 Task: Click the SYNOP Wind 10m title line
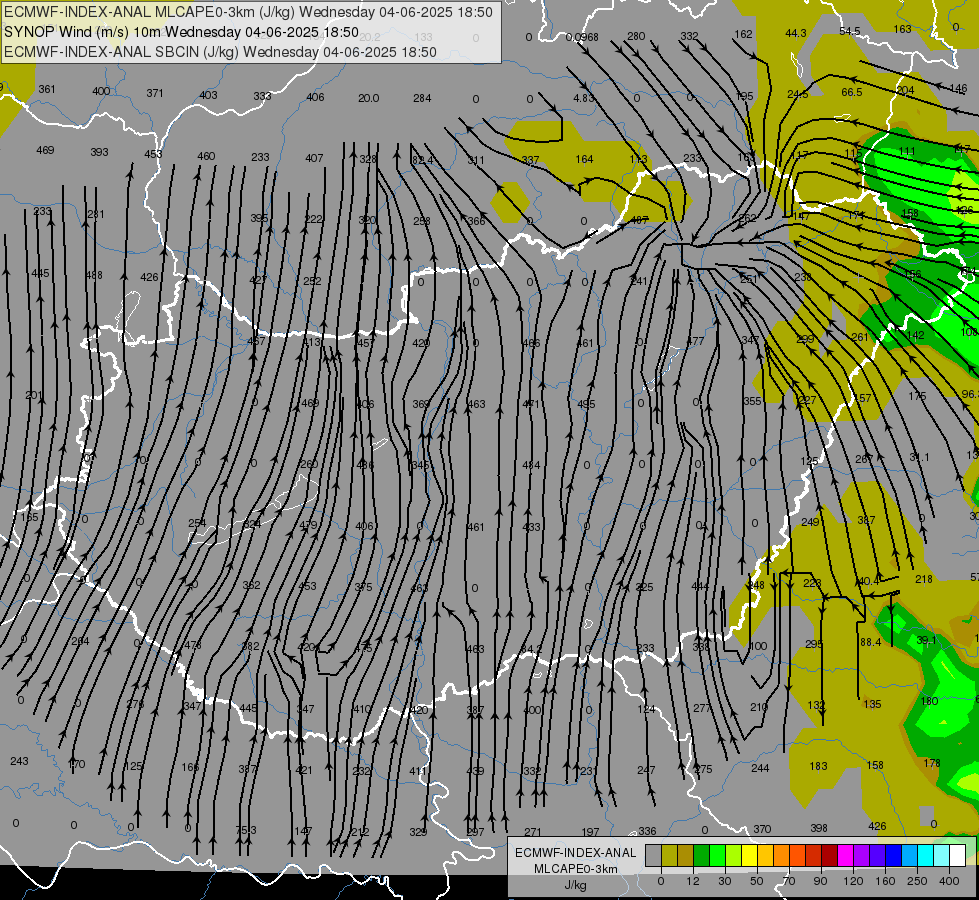click(x=181, y=32)
